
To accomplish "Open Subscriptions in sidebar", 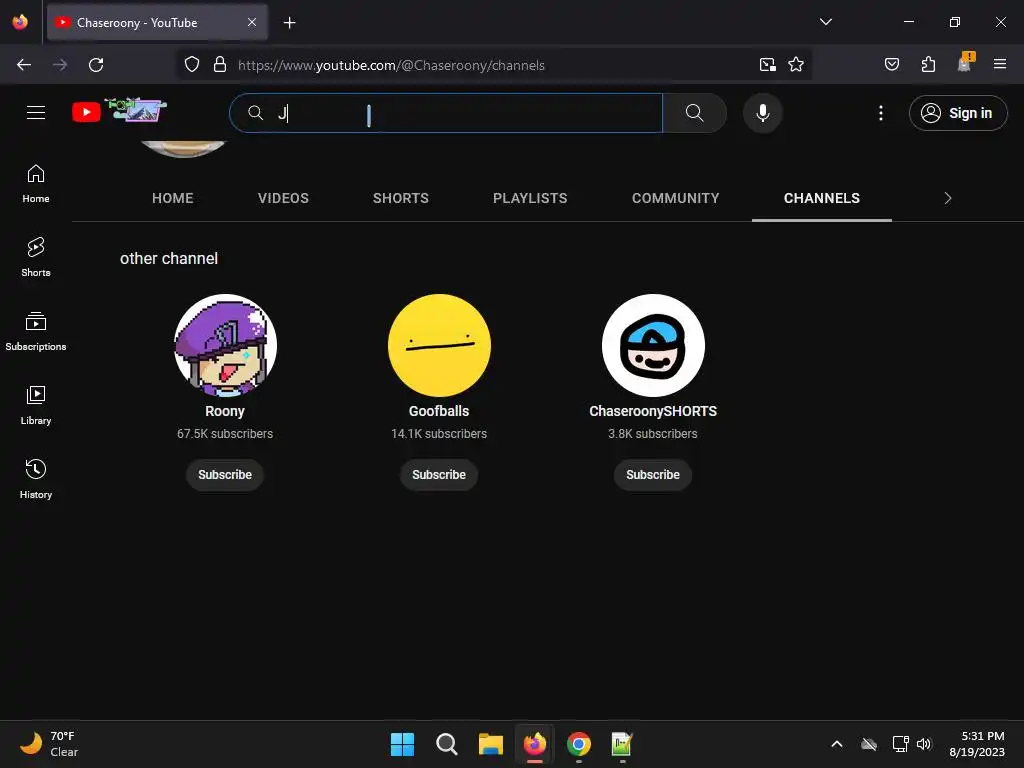I will click(x=36, y=331).
